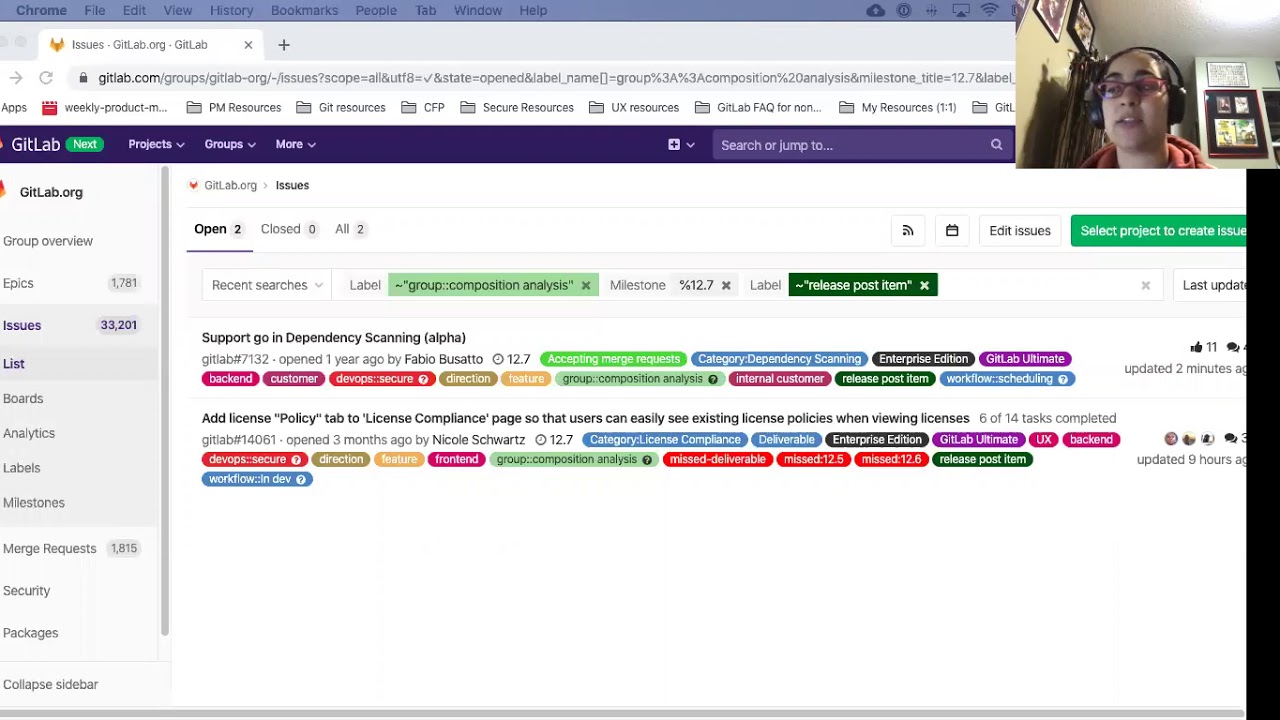Open Secure Resources bookmark folder
Viewport: 1280px width, 720px height.
pyautogui.click(x=517, y=108)
